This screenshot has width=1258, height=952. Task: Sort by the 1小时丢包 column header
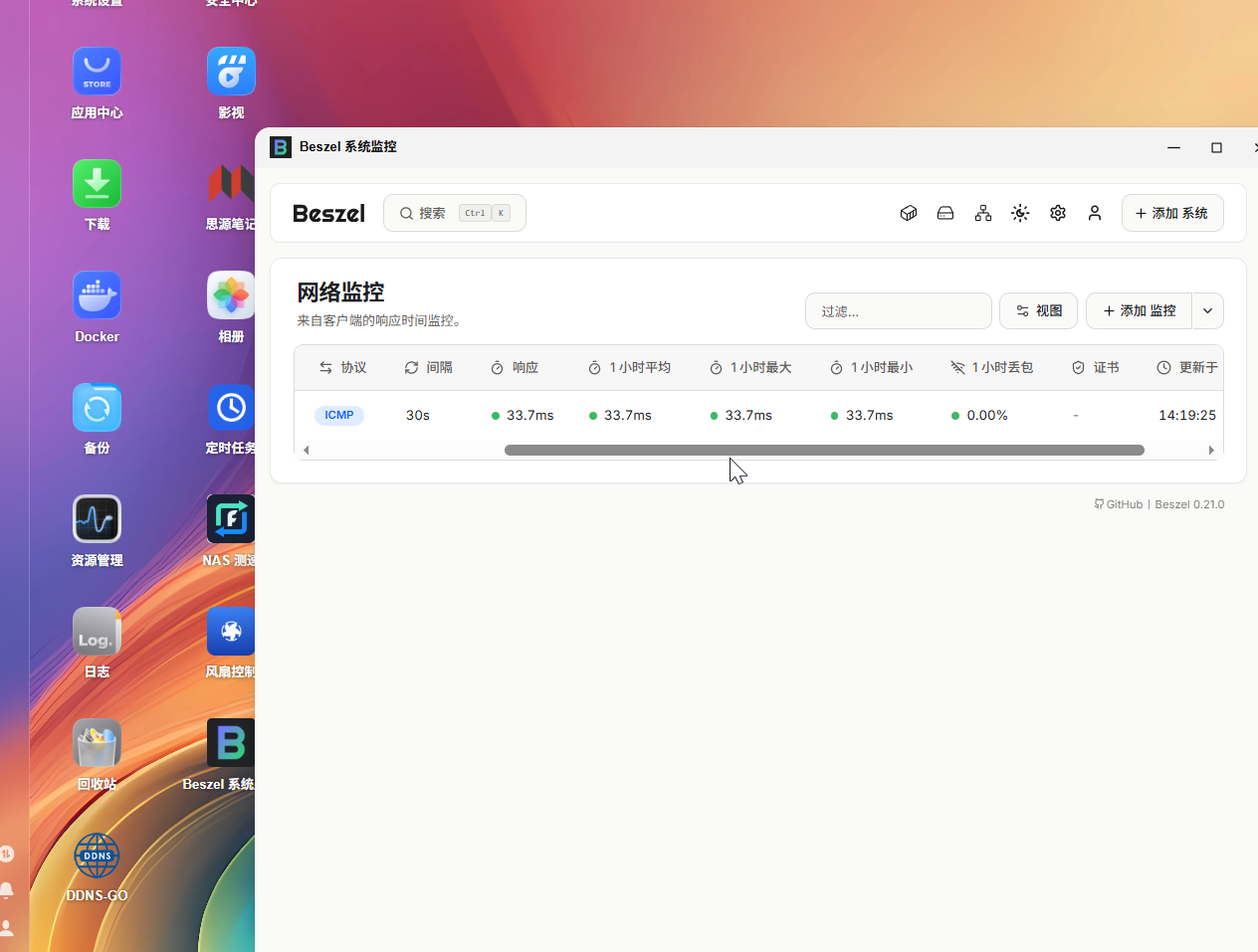(x=992, y=367)
